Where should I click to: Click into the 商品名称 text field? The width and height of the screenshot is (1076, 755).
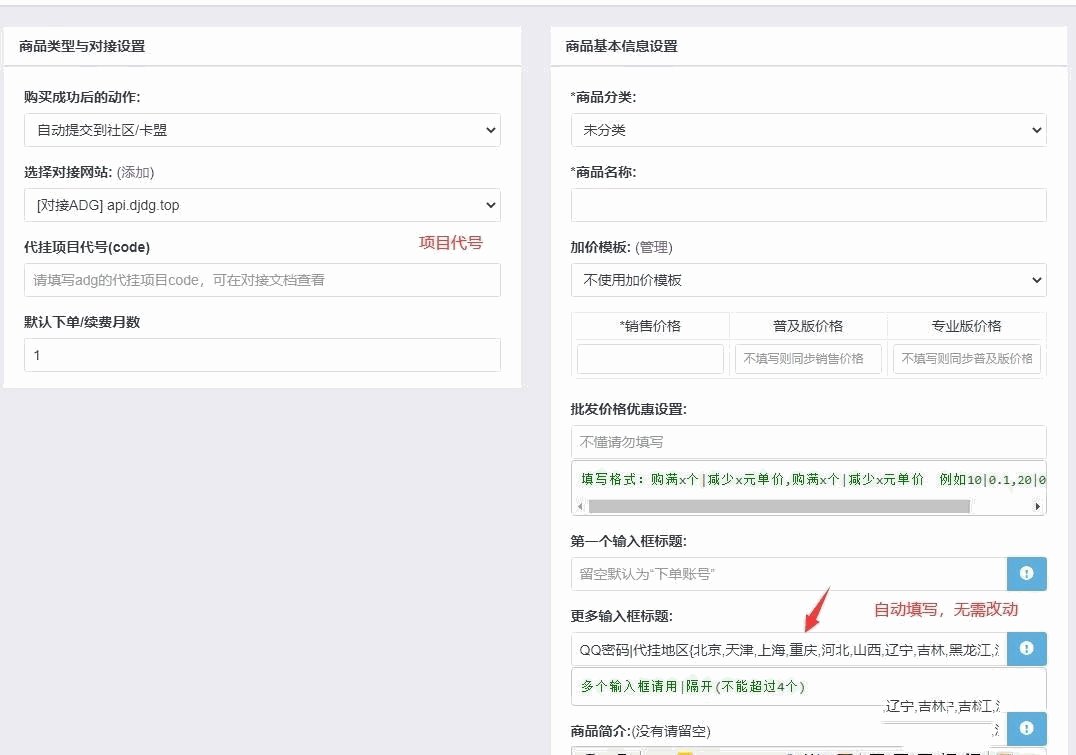pos(808,205)
